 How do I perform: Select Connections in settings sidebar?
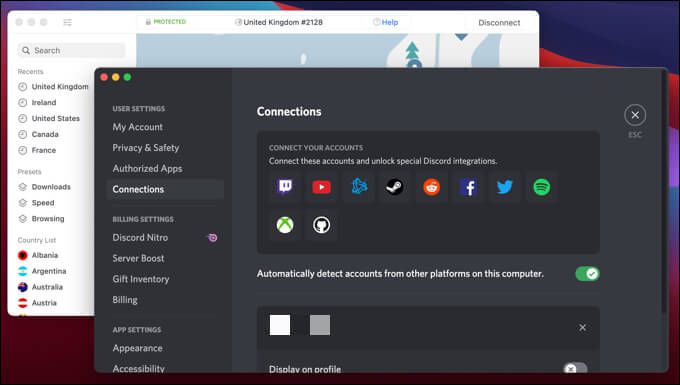(x=165, y=189)
